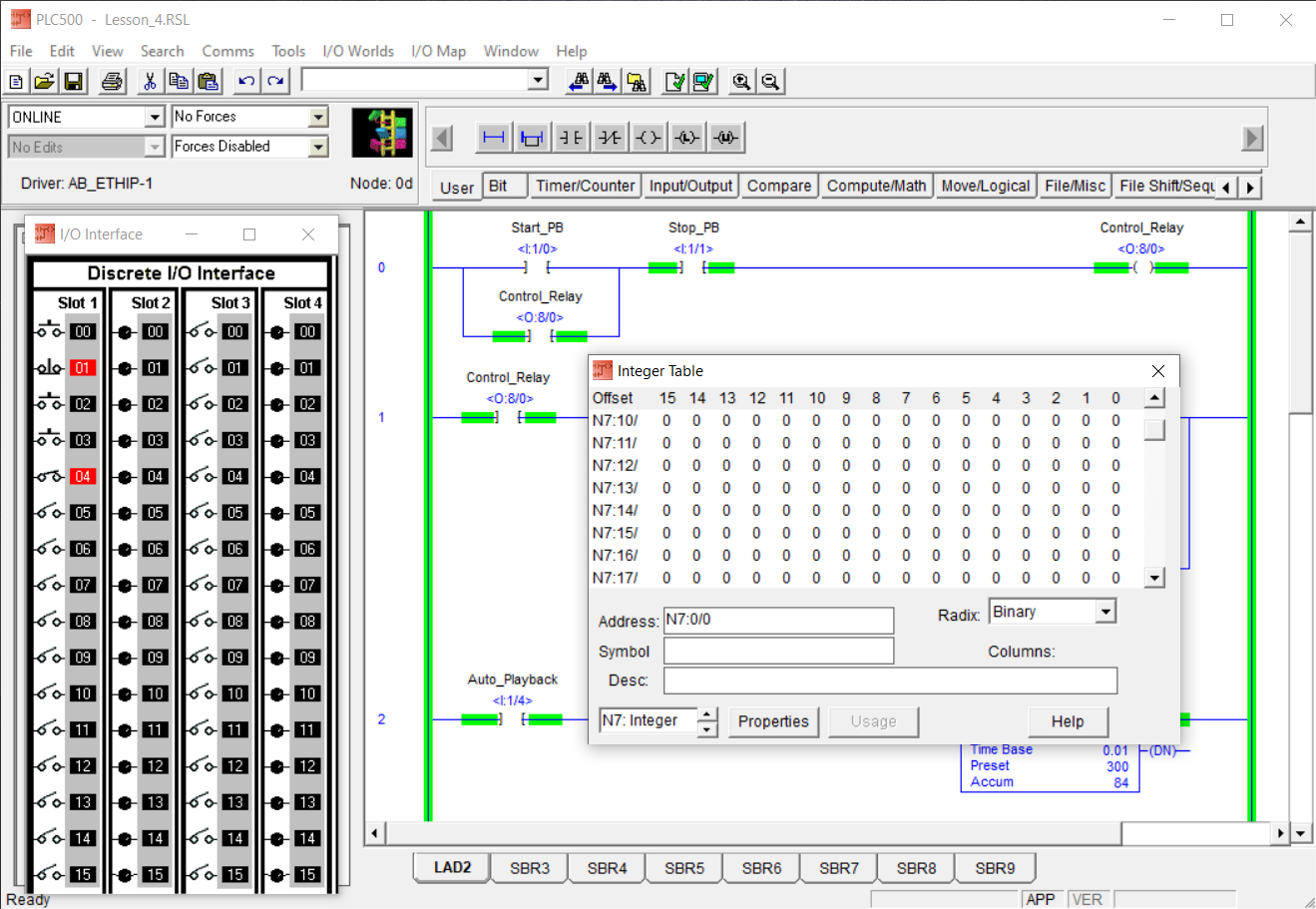Click the Zoom Out magnifier icon
The height and width of the screenshot is (909, 1316).
(770, 82)
